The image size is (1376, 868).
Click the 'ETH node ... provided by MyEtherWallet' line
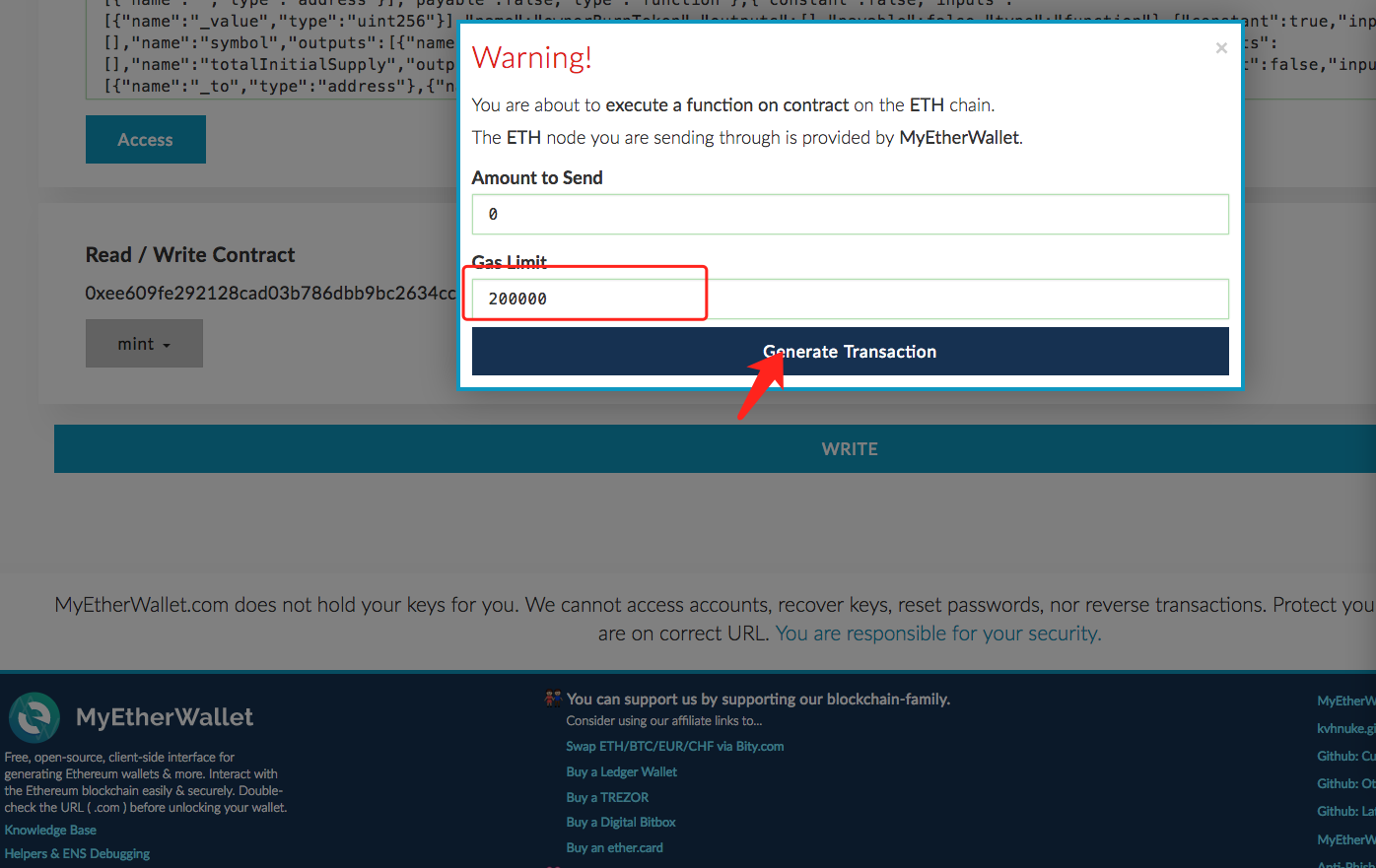pyautogui.click(x=747, y=137)
